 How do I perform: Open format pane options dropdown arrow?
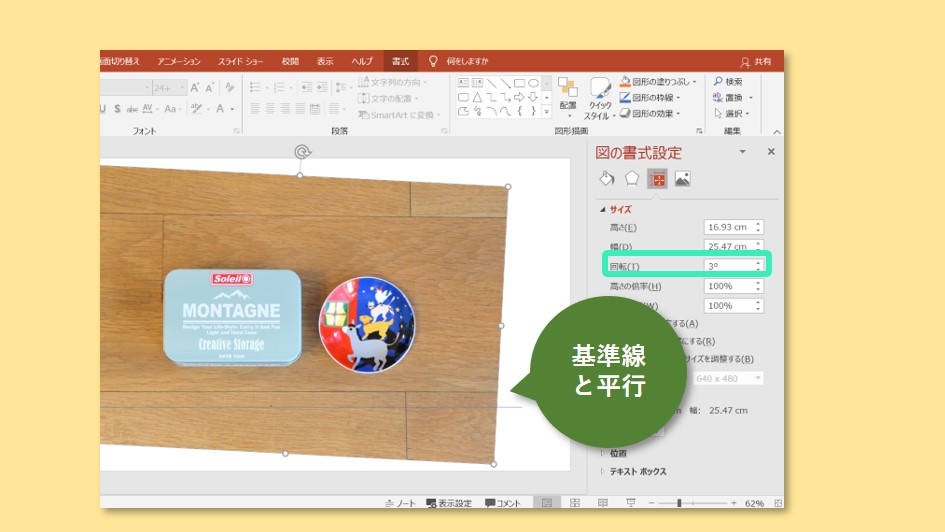(x=742, y=152)
